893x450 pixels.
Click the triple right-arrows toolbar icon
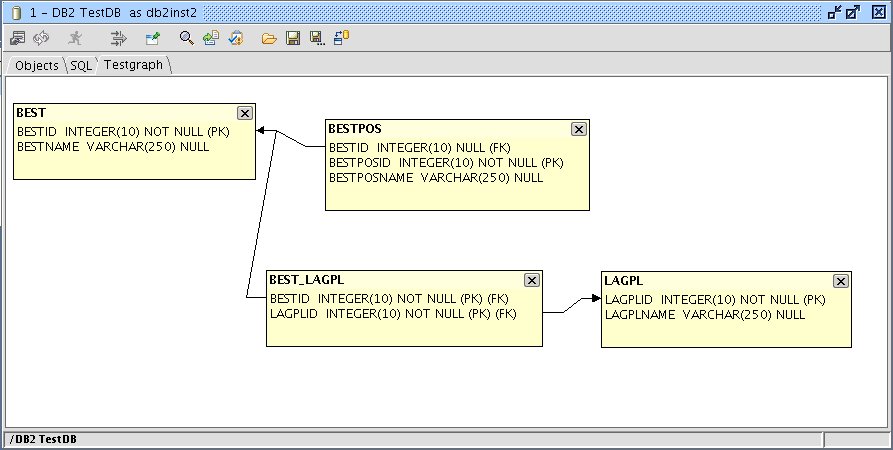tap(119, 38)
